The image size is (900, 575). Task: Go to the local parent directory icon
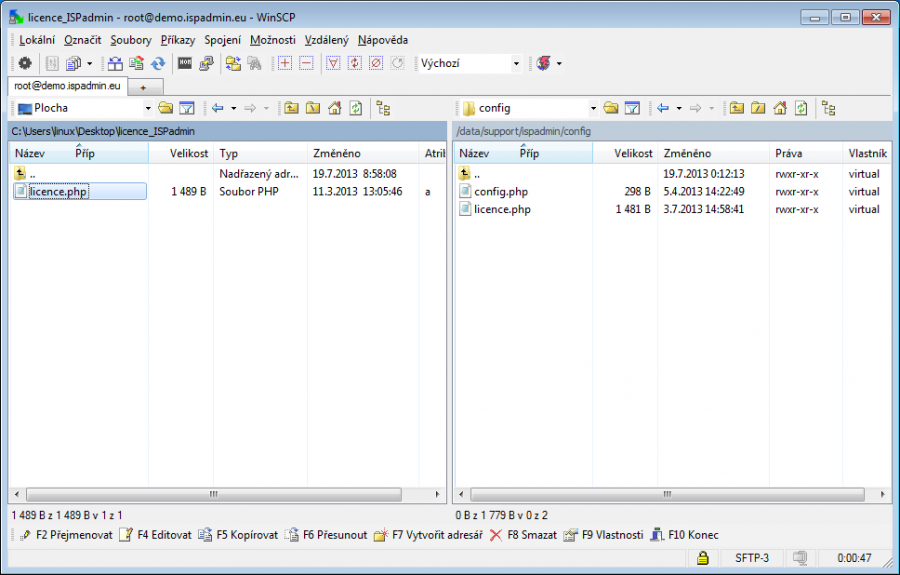click(291, 108)
